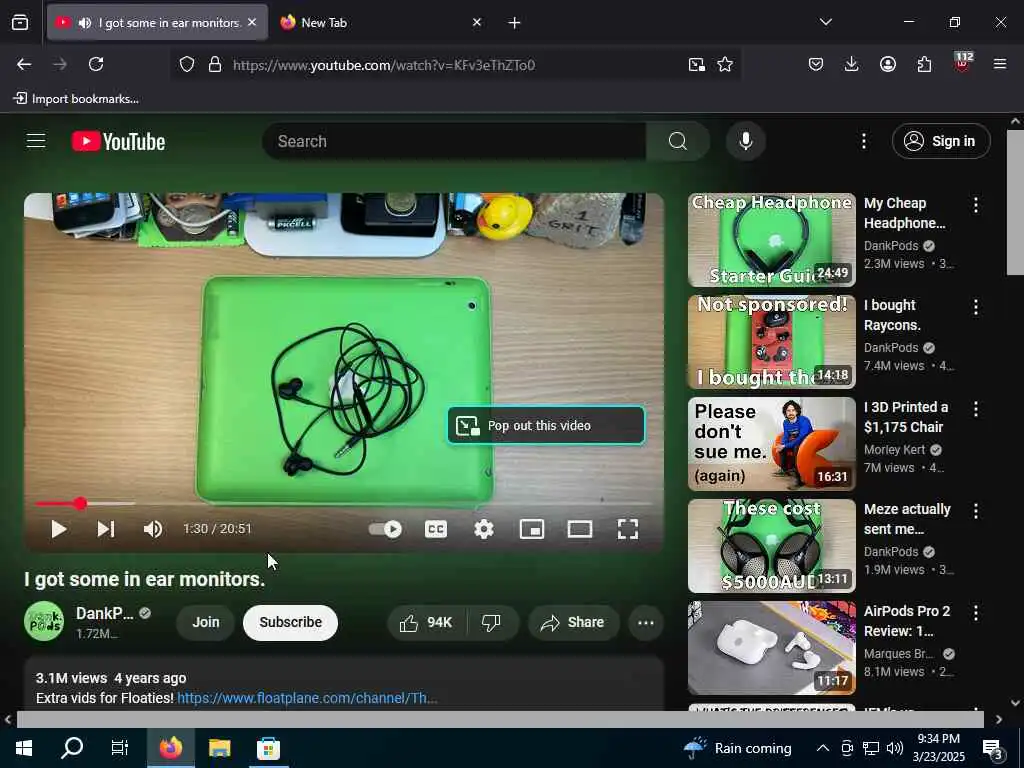Image resolution: width=1024 pixels, height=768 pixels.
Task: Open the DankPods channel avatar
Action: pyautogui.click(x=44, y=621)
